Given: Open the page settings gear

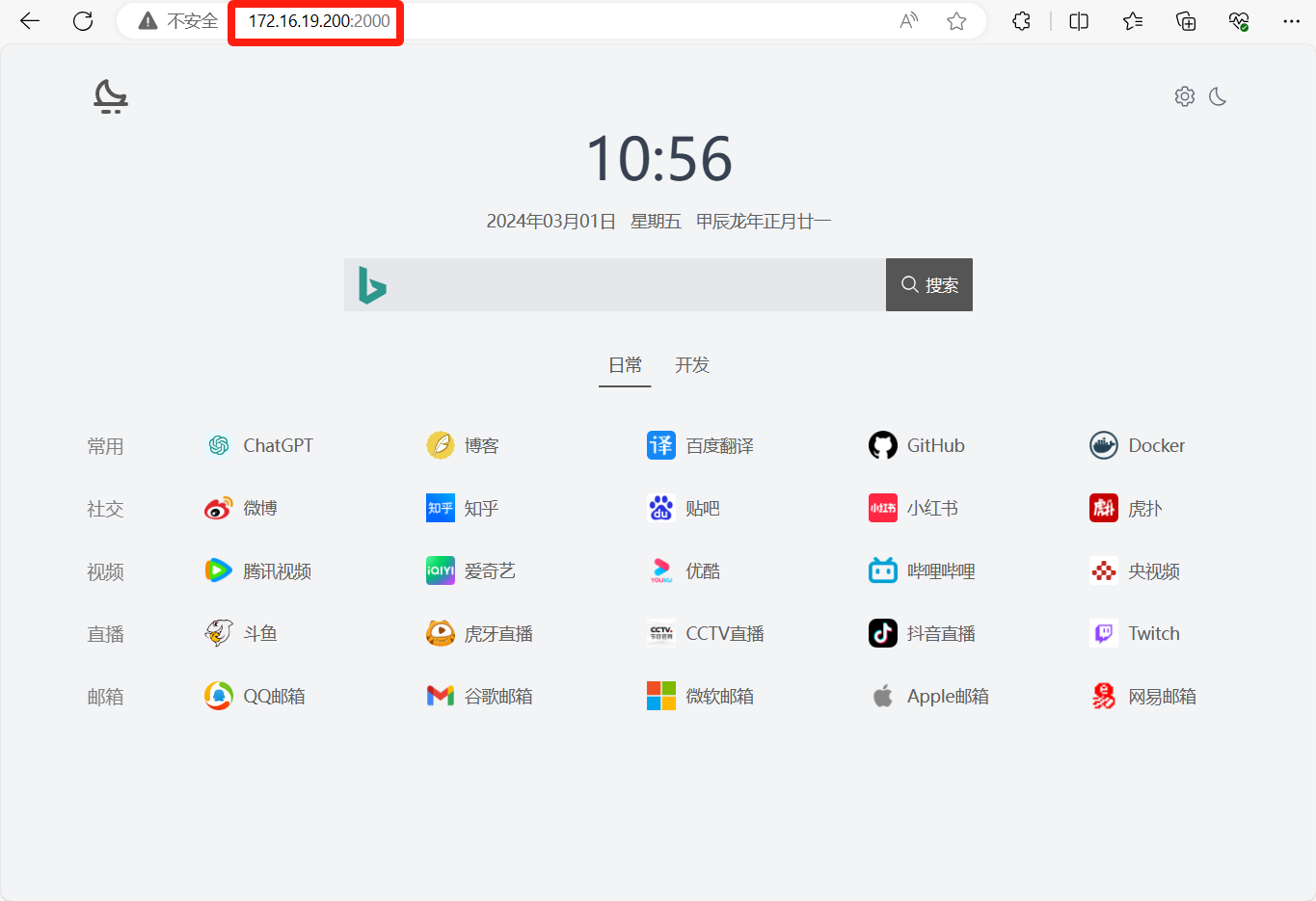Looking at the screenshot, I should coord(1185,96).
